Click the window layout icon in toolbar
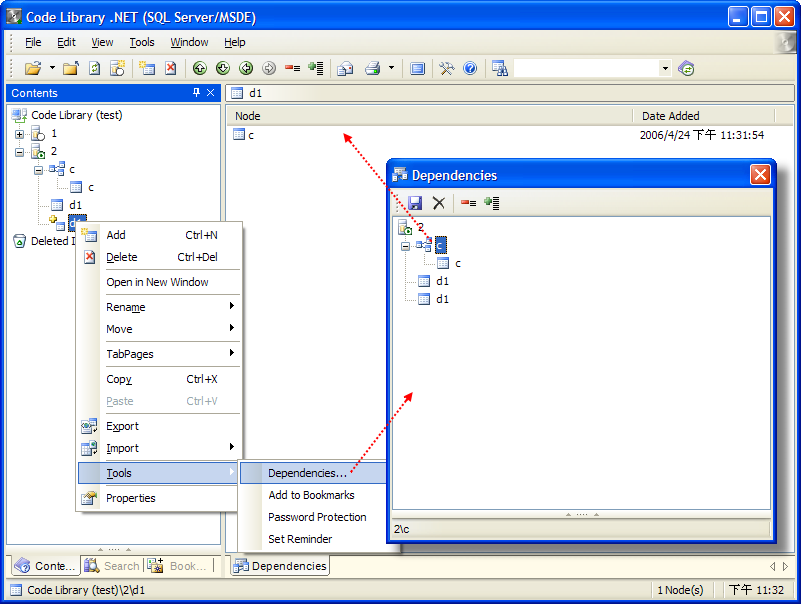 click(x=417, y=68)
